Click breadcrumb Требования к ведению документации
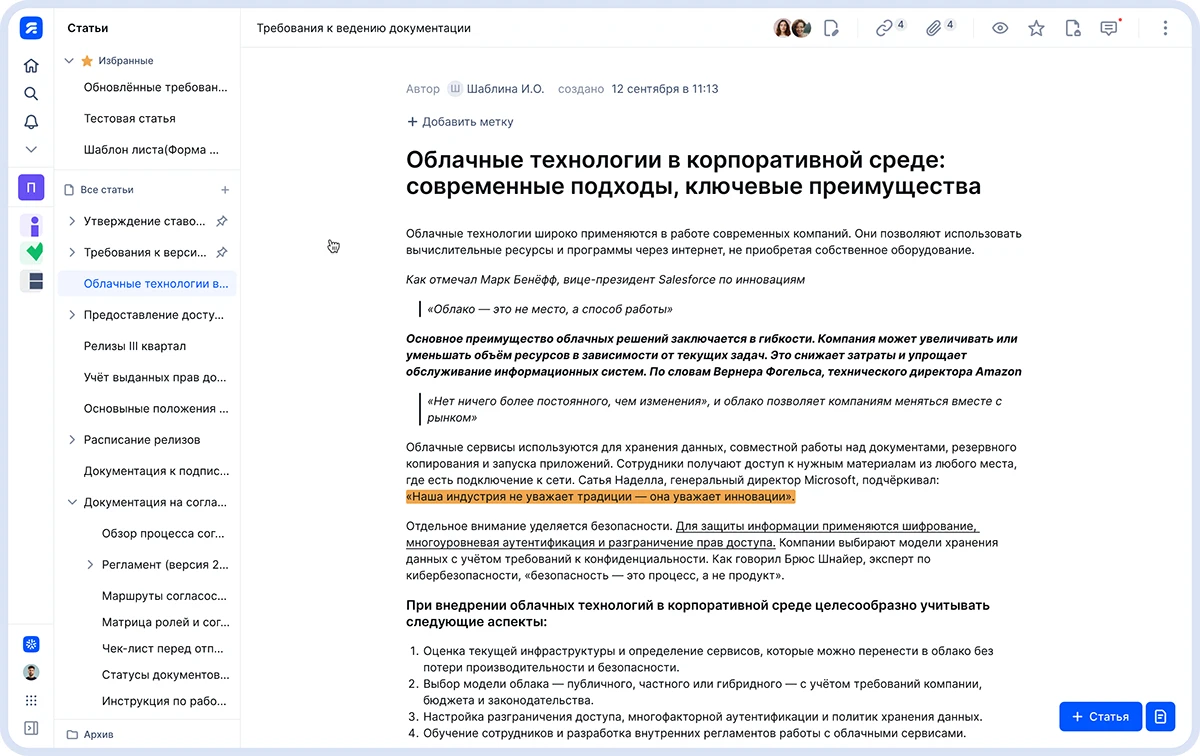The width and height of the screenshot is (1200, 756). coord(364,28)
